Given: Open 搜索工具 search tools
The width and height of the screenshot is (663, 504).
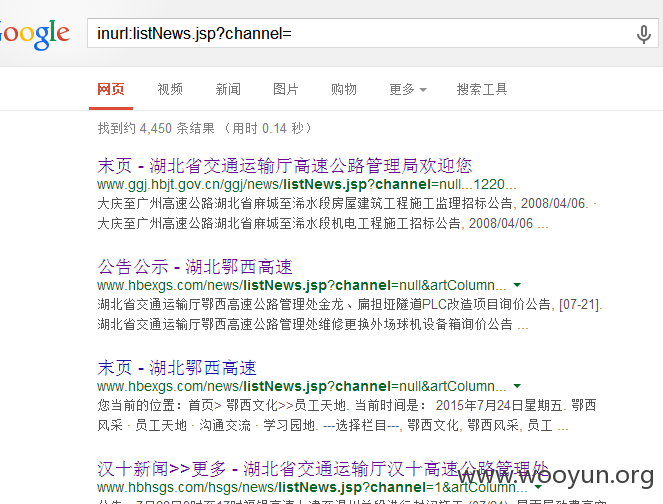Looking at the screenshot, I should (482, 89).
